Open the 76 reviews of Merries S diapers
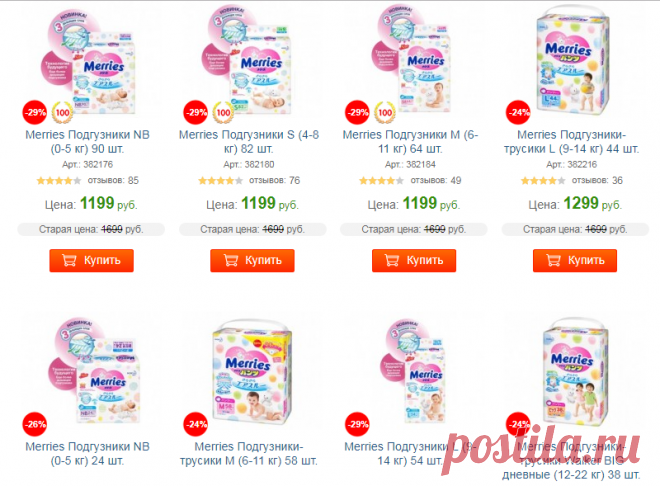 tap(274, 181)
